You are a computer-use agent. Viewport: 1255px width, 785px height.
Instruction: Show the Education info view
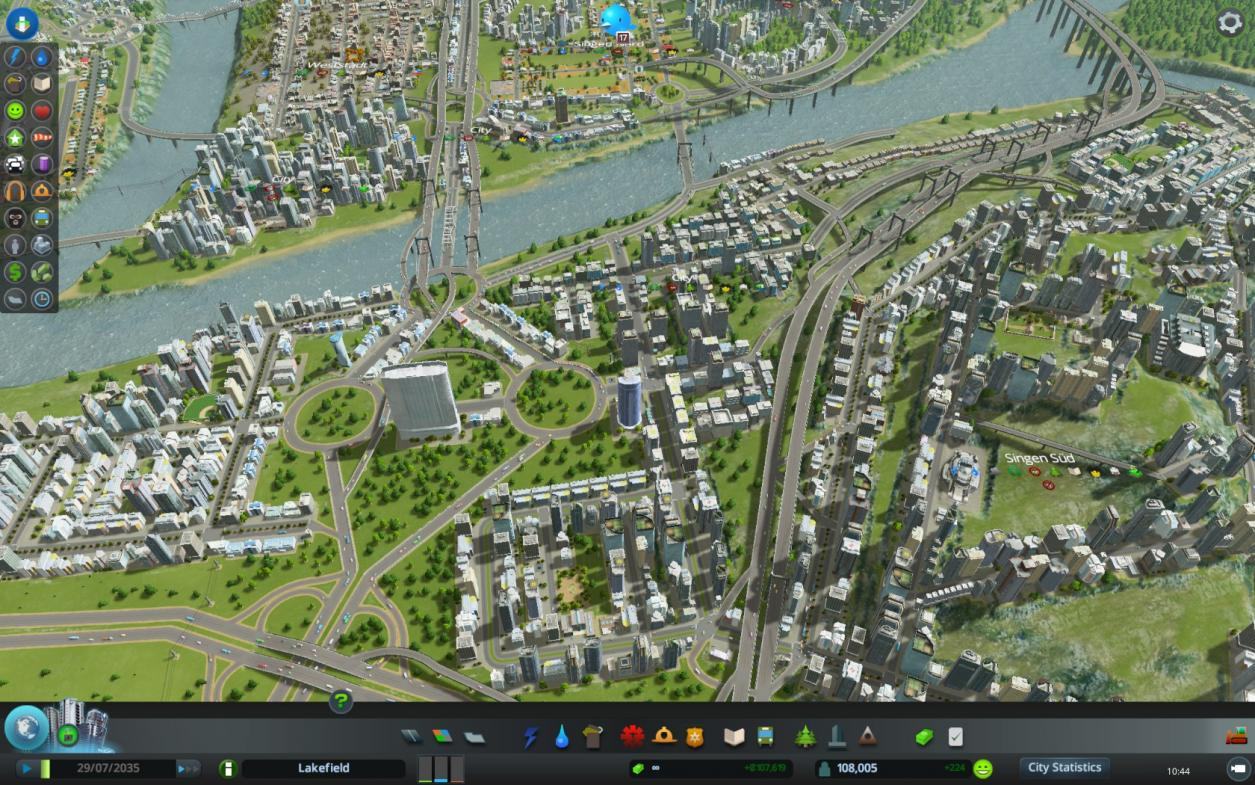tap(42, 83)
